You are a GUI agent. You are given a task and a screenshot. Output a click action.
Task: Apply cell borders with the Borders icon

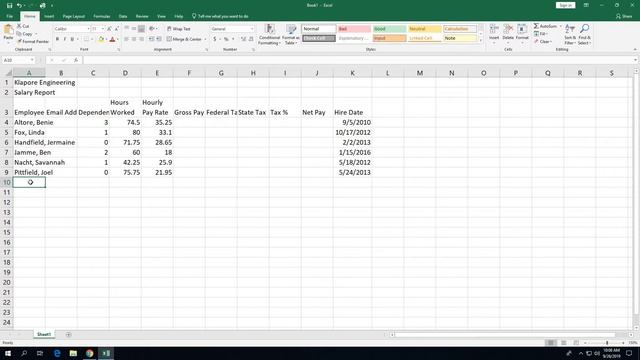click(86, 39)
